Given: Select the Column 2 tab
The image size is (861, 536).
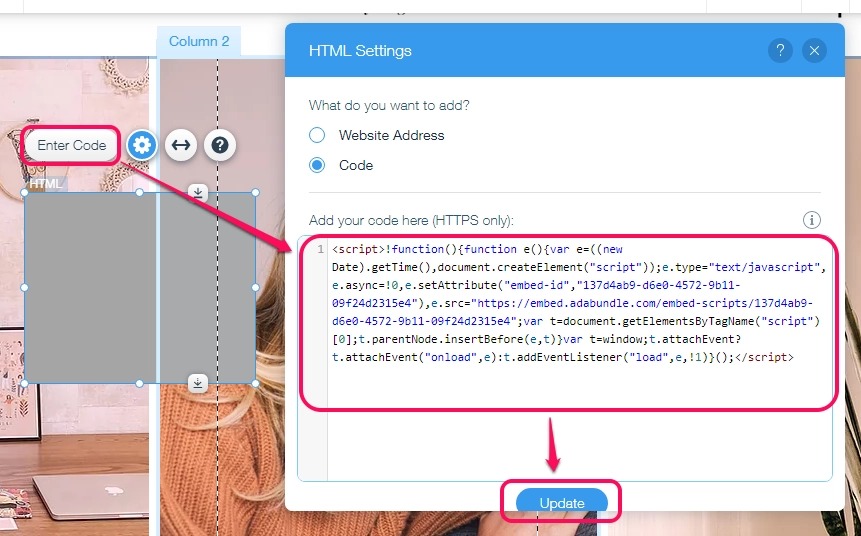Looking at the screenshot, I should tap(199, 41).
